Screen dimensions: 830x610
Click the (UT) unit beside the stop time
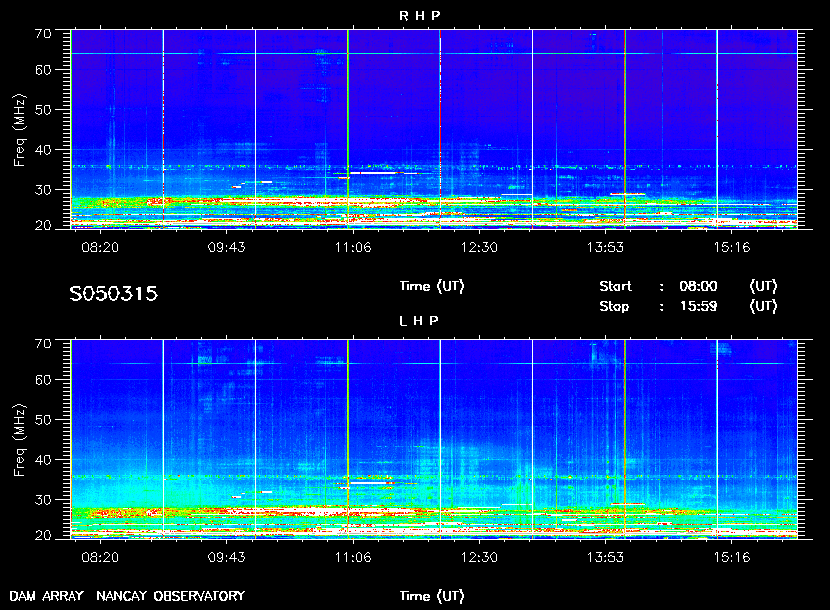click(x=763, y=307)
